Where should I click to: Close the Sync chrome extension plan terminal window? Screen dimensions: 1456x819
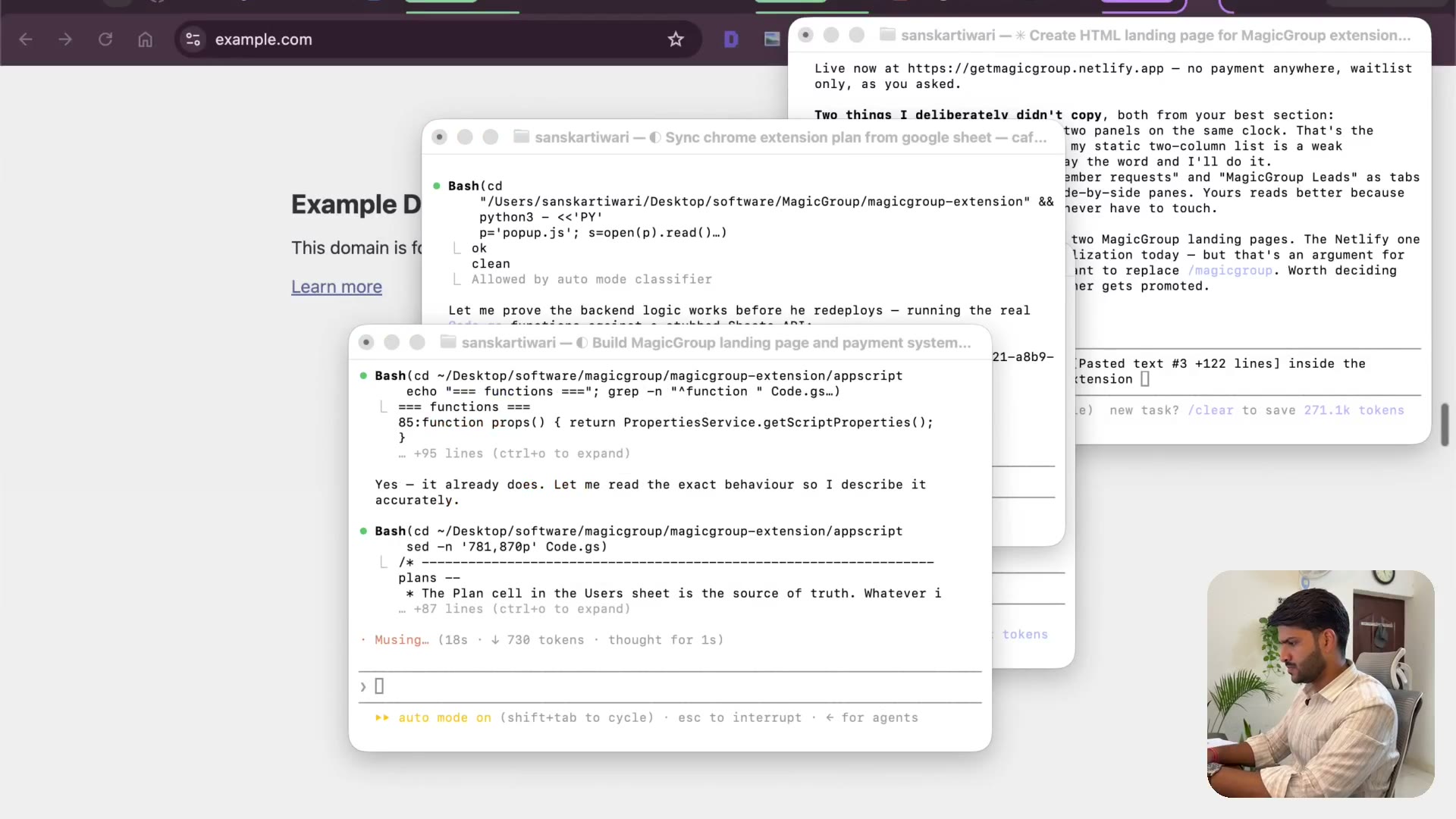click(x=439, y=136)
